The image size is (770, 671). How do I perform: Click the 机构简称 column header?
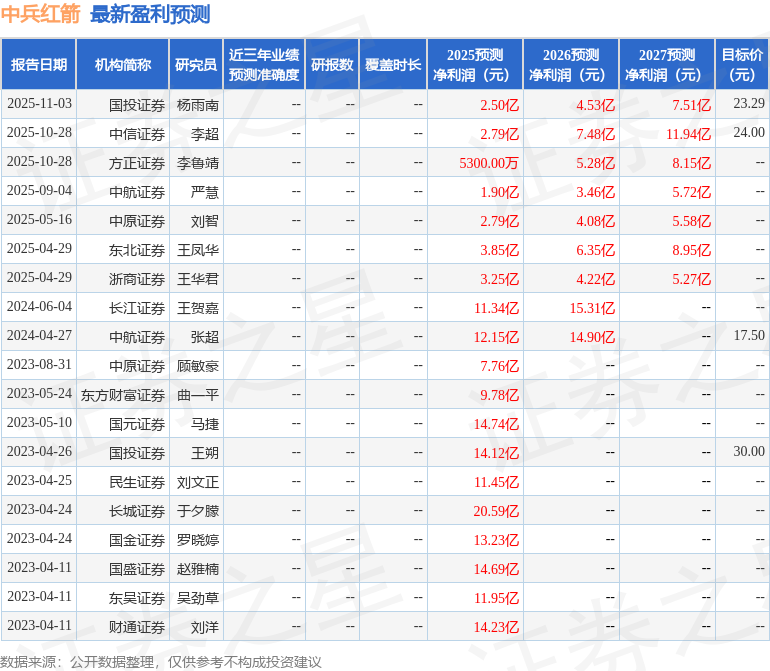pos(123,64)
